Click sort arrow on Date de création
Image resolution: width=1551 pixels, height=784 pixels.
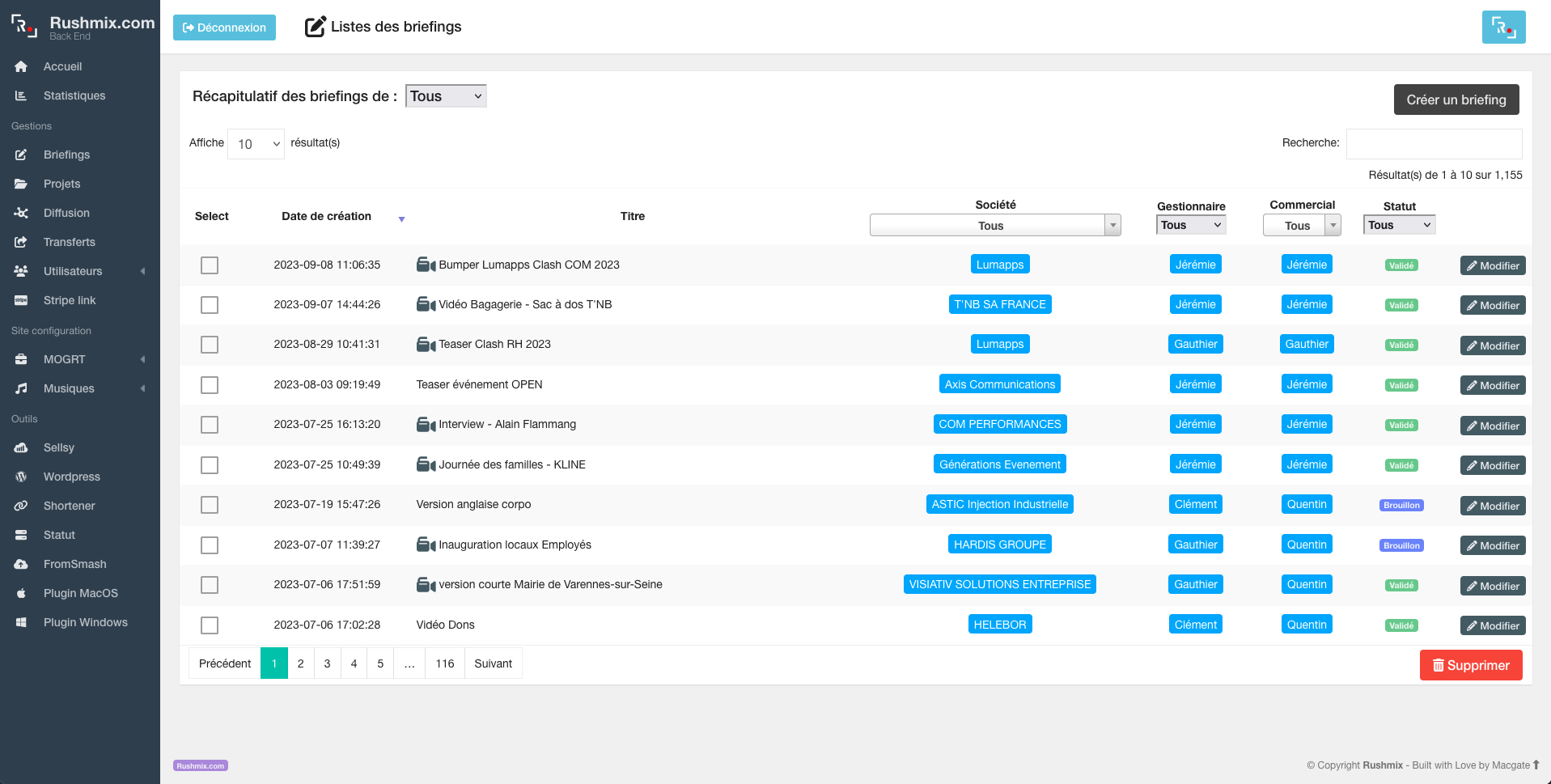pos(401,219)
